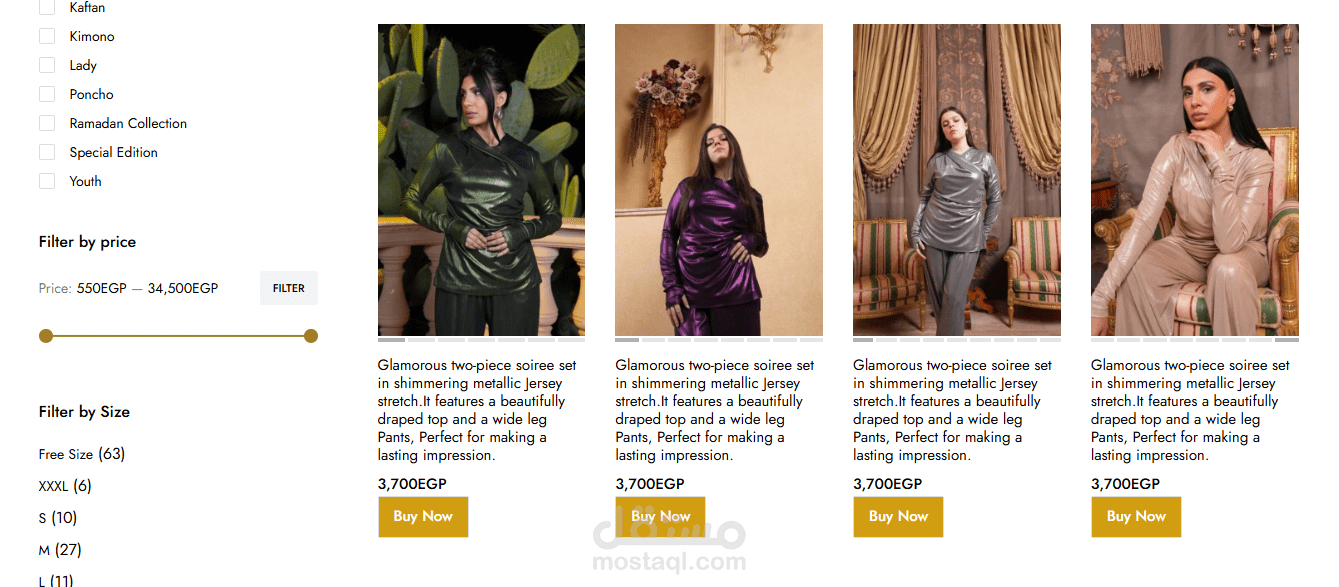Tick the Kimono filter checkbox

[47, 36]
